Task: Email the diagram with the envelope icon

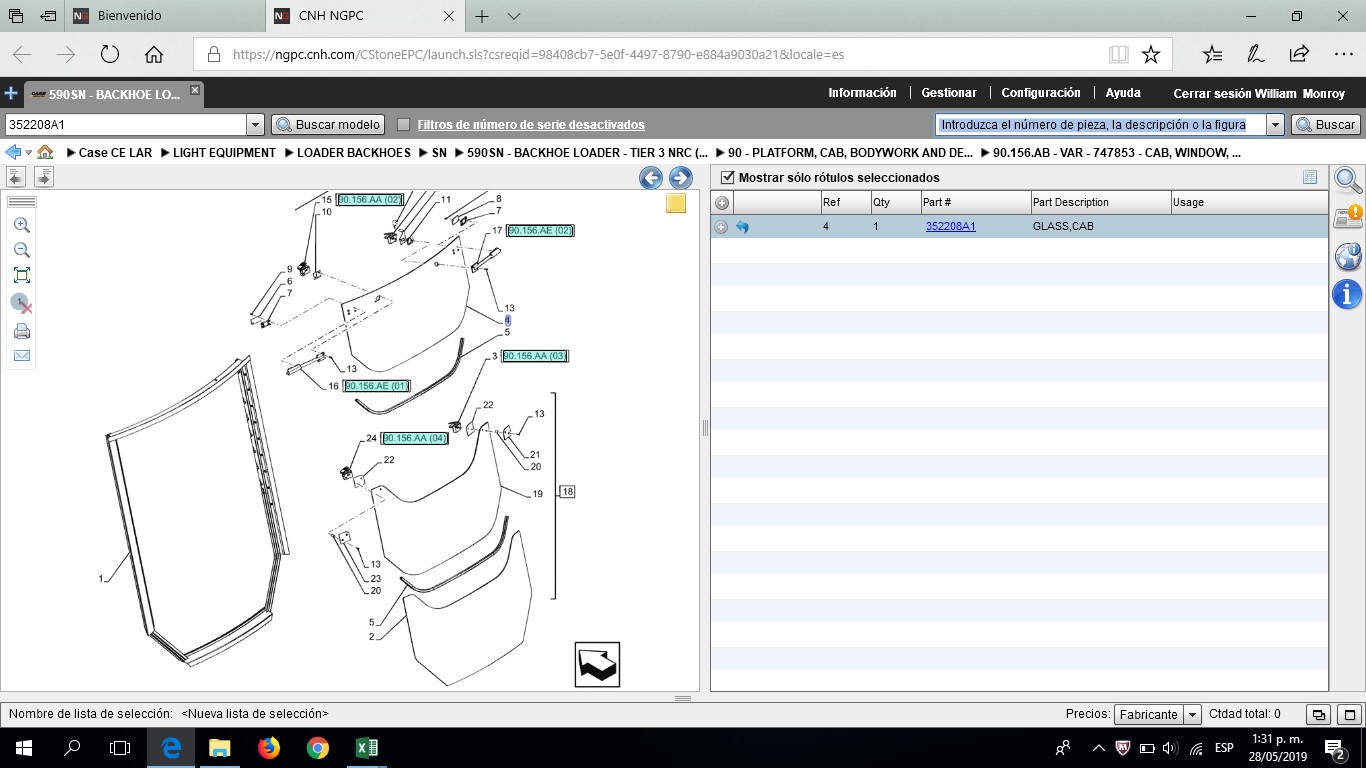Action: [x=21, y=356]
